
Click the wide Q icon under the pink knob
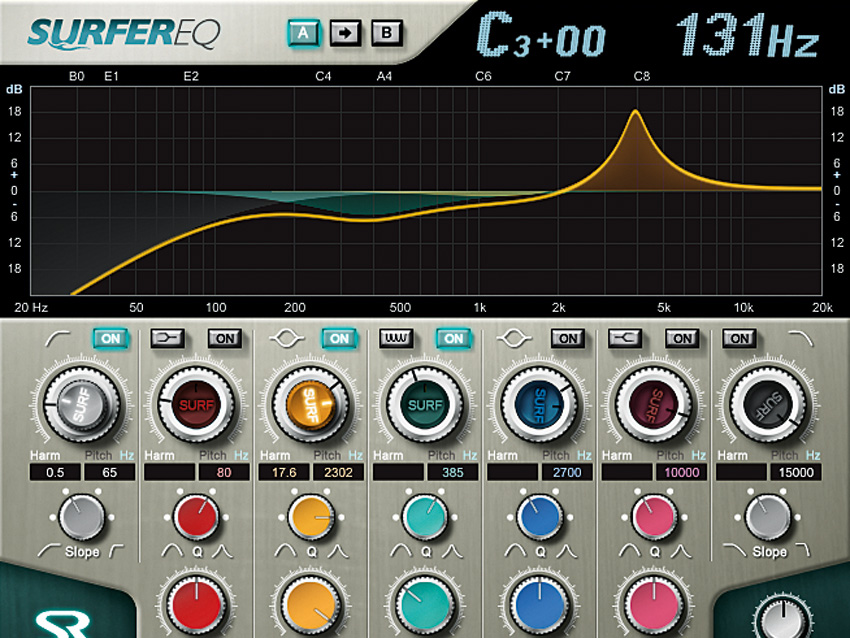click(x=629, y=551)
